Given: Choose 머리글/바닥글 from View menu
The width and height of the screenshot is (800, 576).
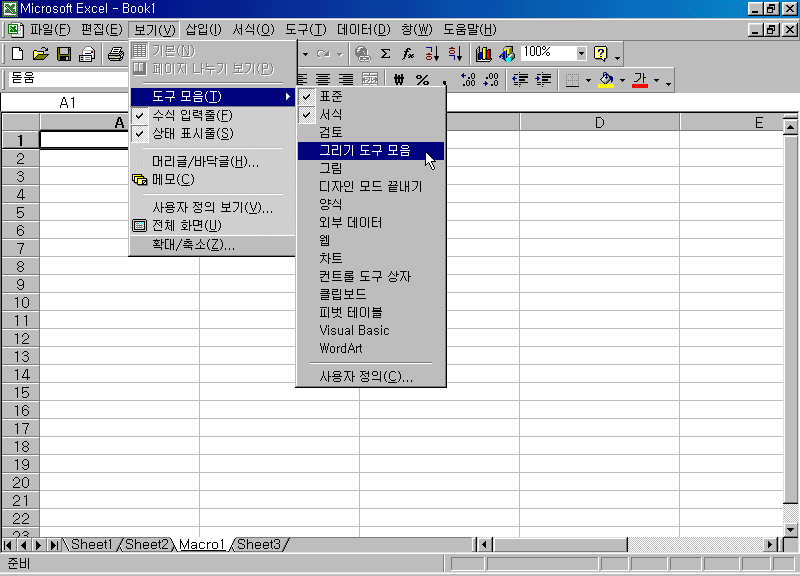Looking at the screenshot, I should 212,162.
